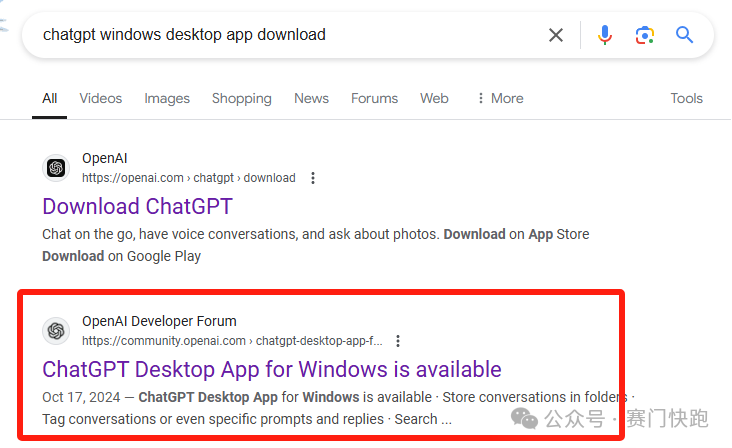Start voice search with the microphone icon

[605, 35]
